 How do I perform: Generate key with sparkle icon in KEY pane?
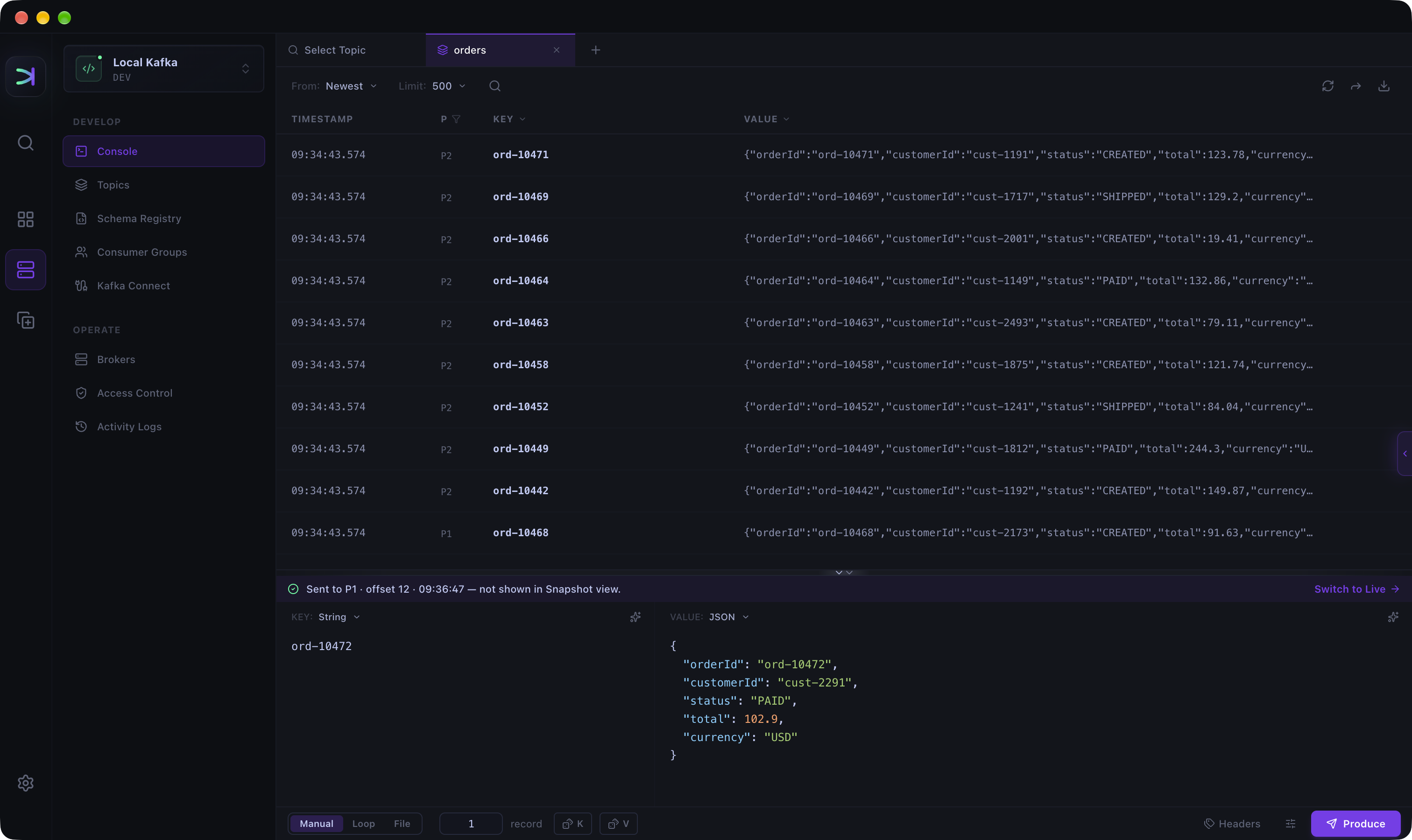tap(635, 617)
